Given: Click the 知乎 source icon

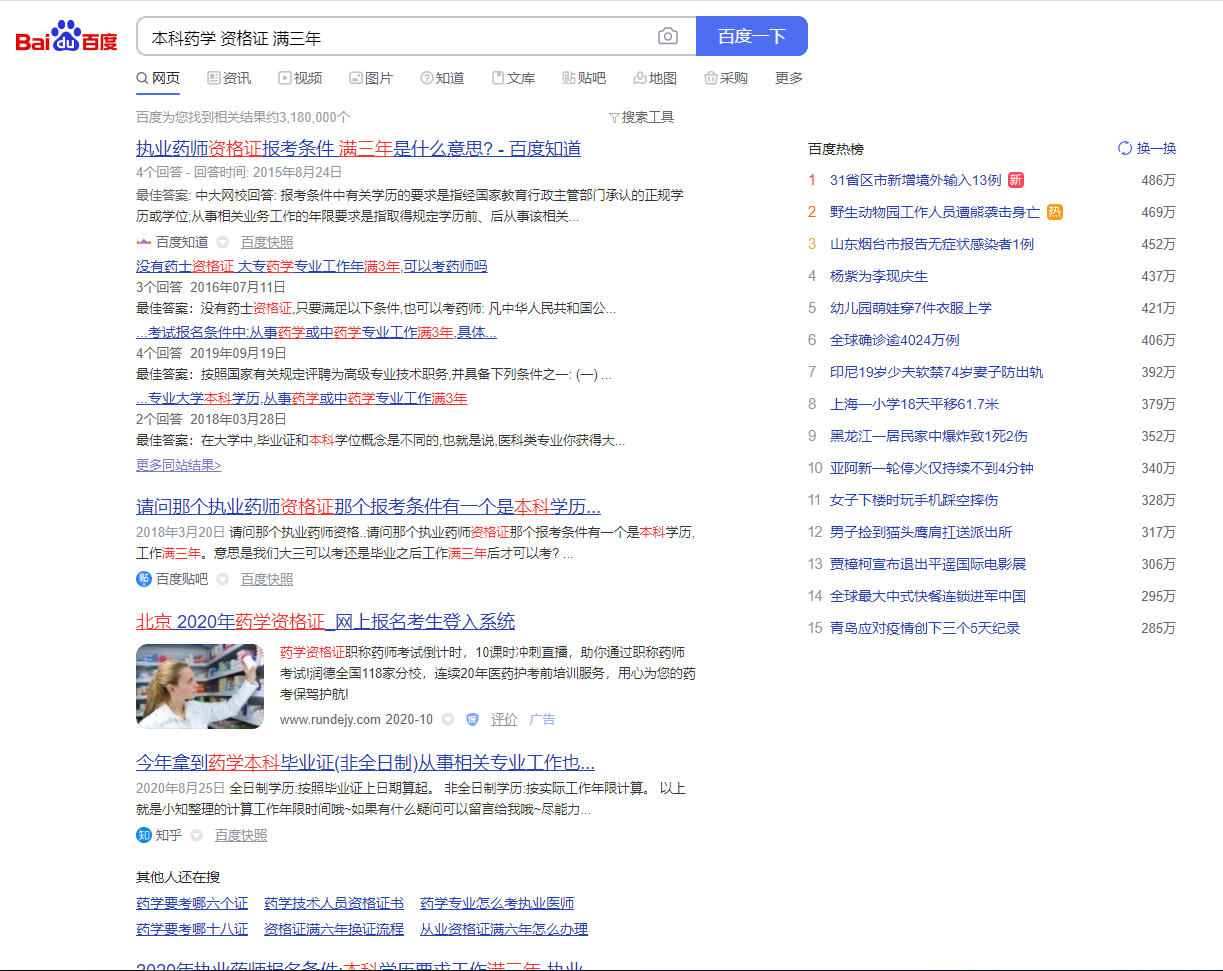Looking at the screenshot, I should (144, 835).
